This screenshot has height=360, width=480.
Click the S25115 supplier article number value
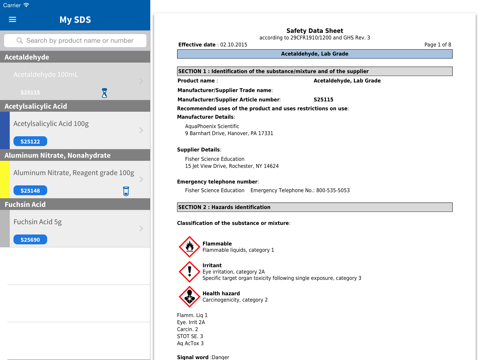coord(323,99)
